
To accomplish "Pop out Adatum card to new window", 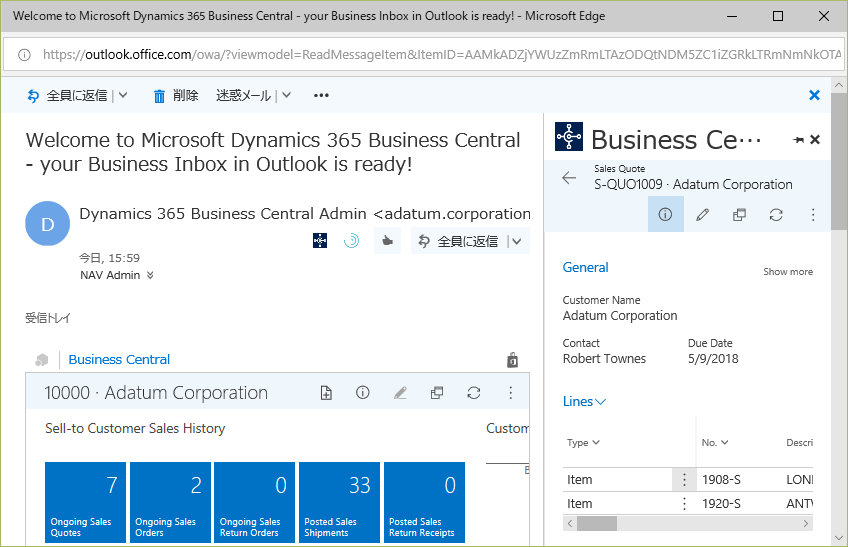I will pos(437,393).
